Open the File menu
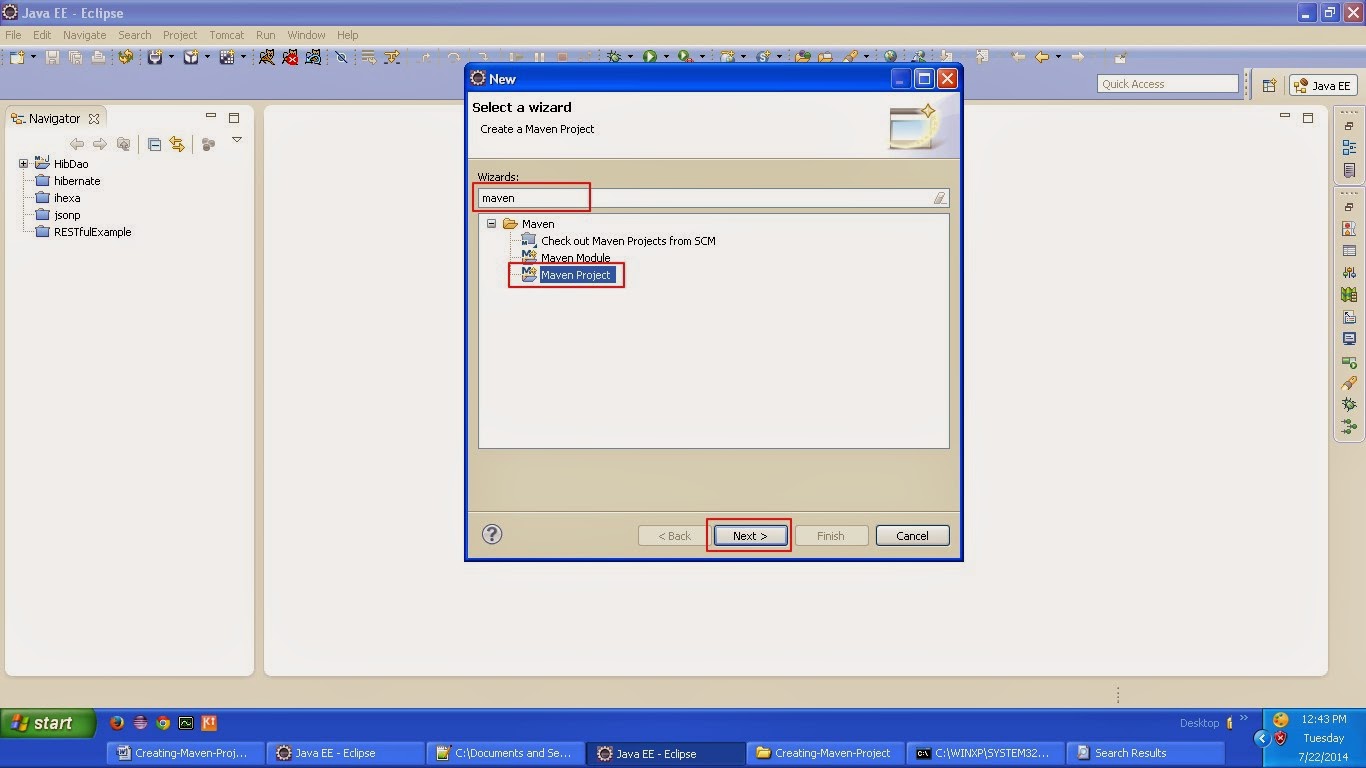 point(13,35)
